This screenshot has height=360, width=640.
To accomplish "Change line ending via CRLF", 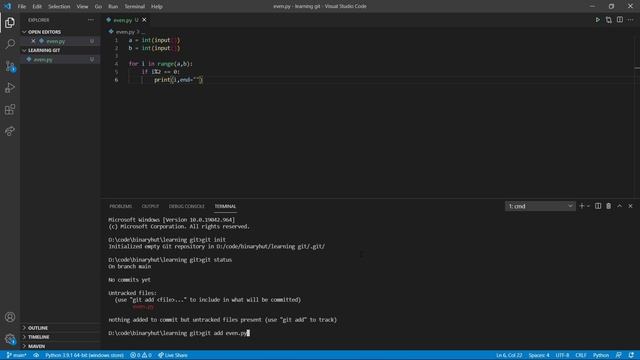I will click(x=580, y=355).
